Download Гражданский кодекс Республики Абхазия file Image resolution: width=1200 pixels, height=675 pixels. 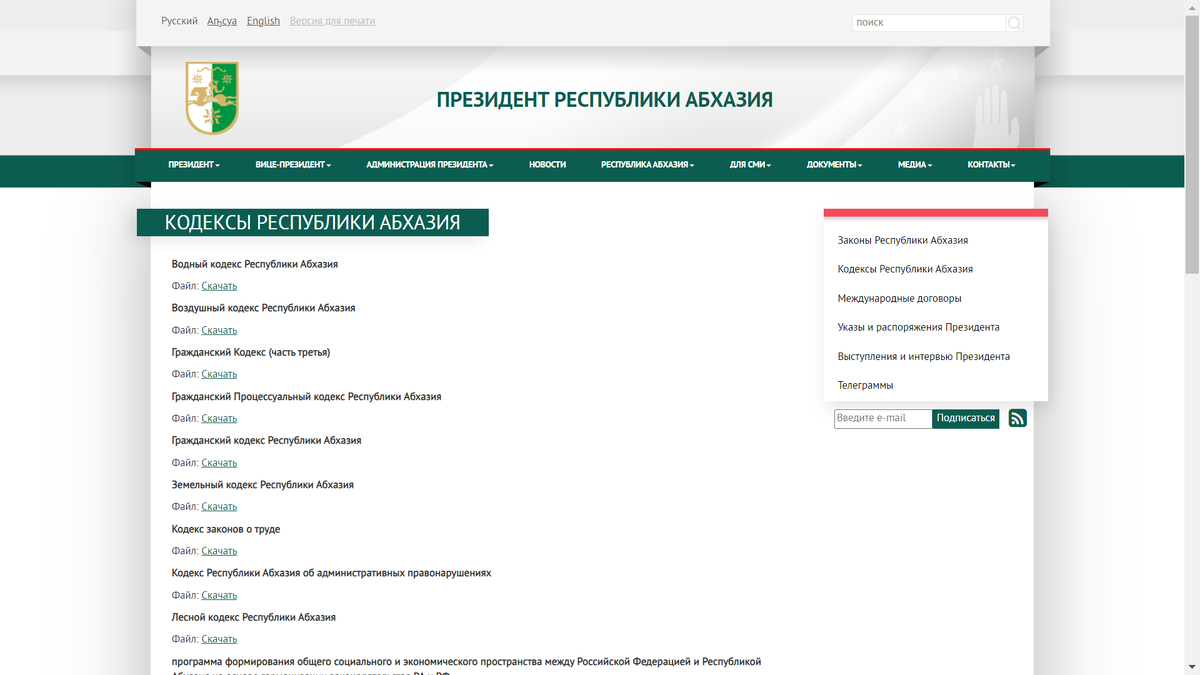pos(219,463)
